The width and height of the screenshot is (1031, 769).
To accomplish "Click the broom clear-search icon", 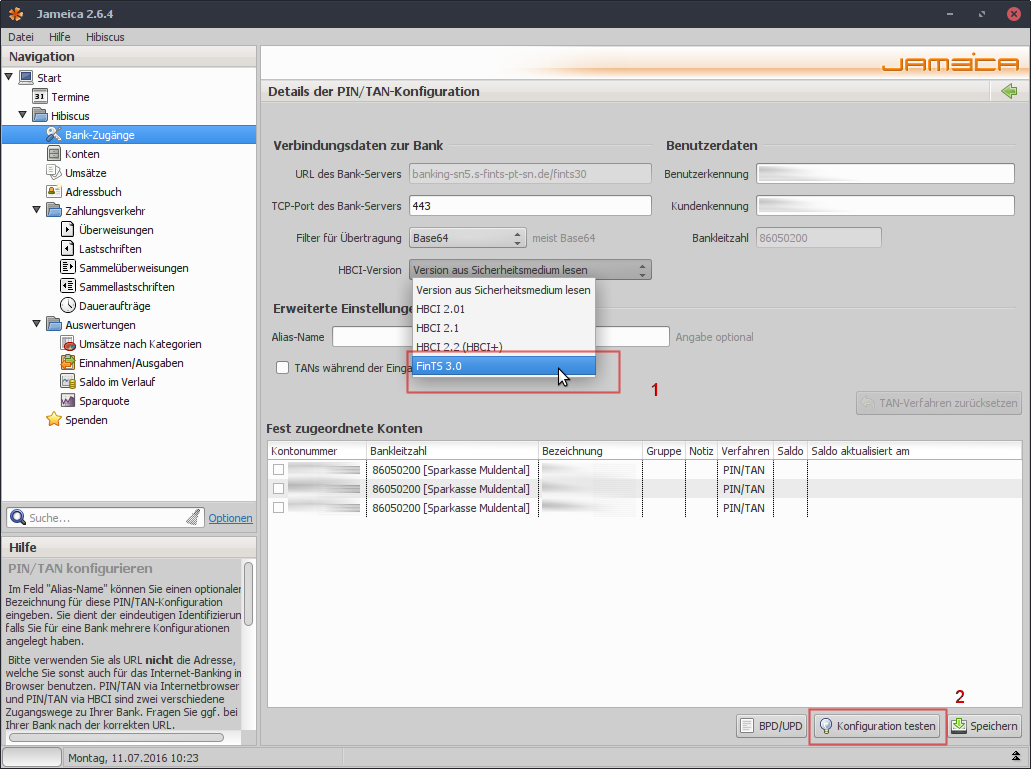I will pyautogui.click(x=193, y=518).
